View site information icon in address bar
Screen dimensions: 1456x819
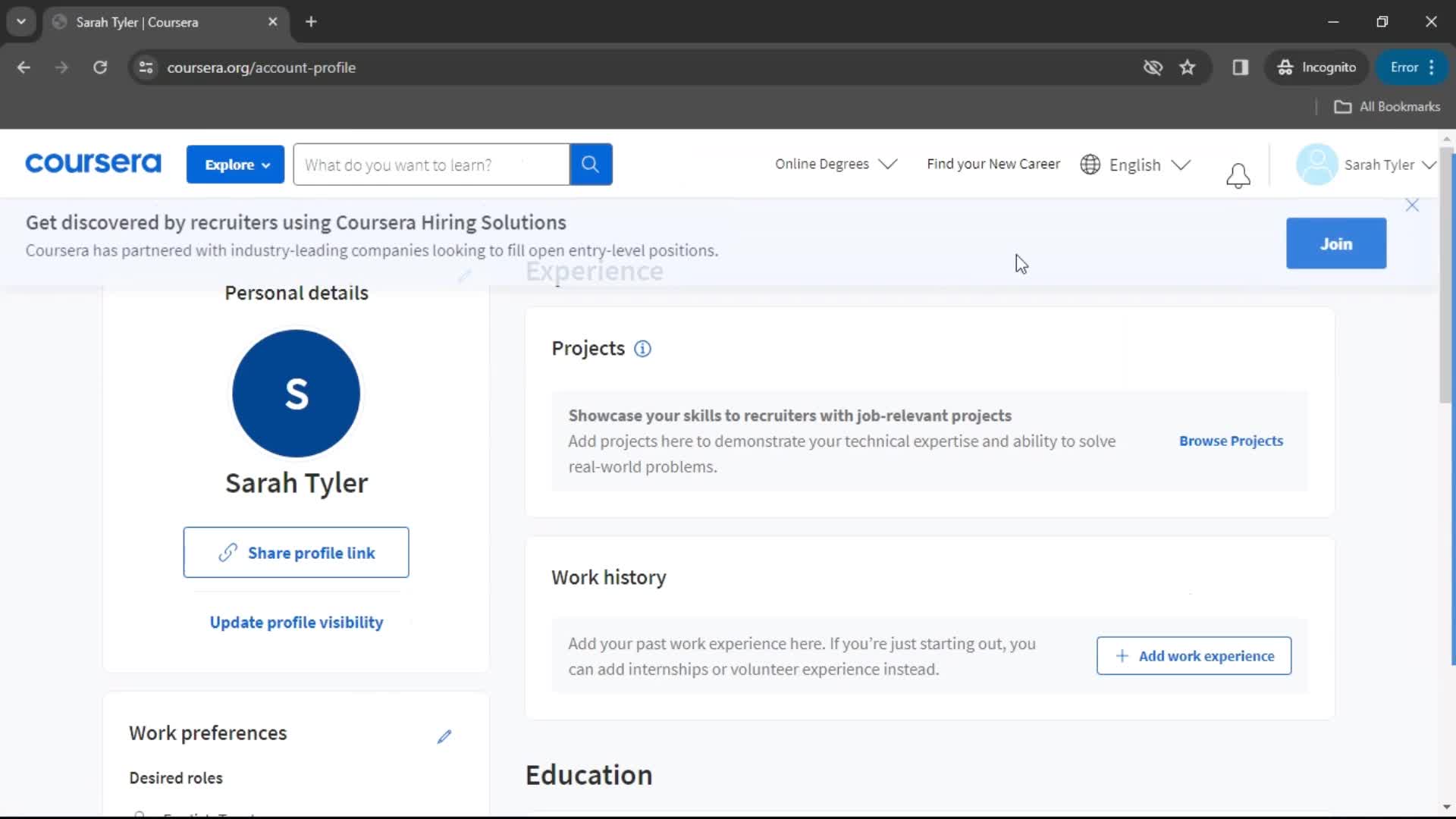pyautogui.click(x=146, y=67)
